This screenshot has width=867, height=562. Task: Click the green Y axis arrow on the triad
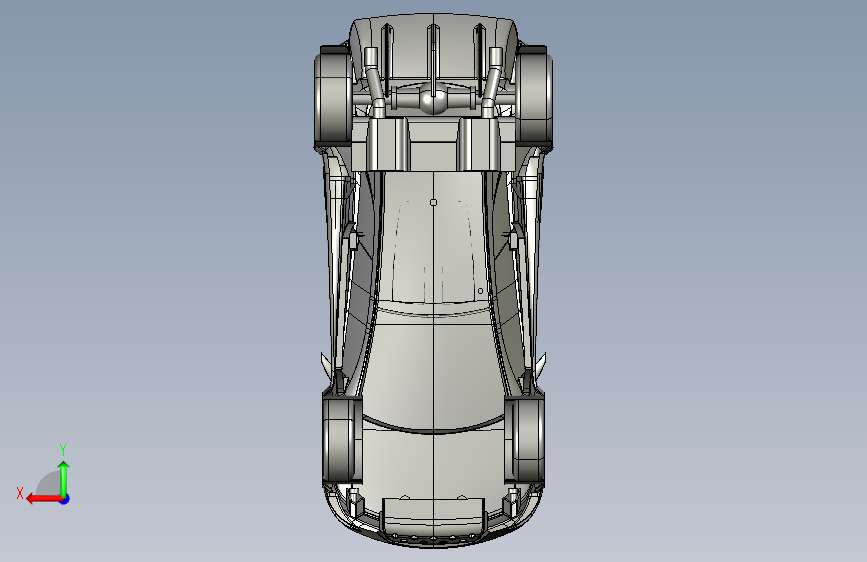coord(64,478)
